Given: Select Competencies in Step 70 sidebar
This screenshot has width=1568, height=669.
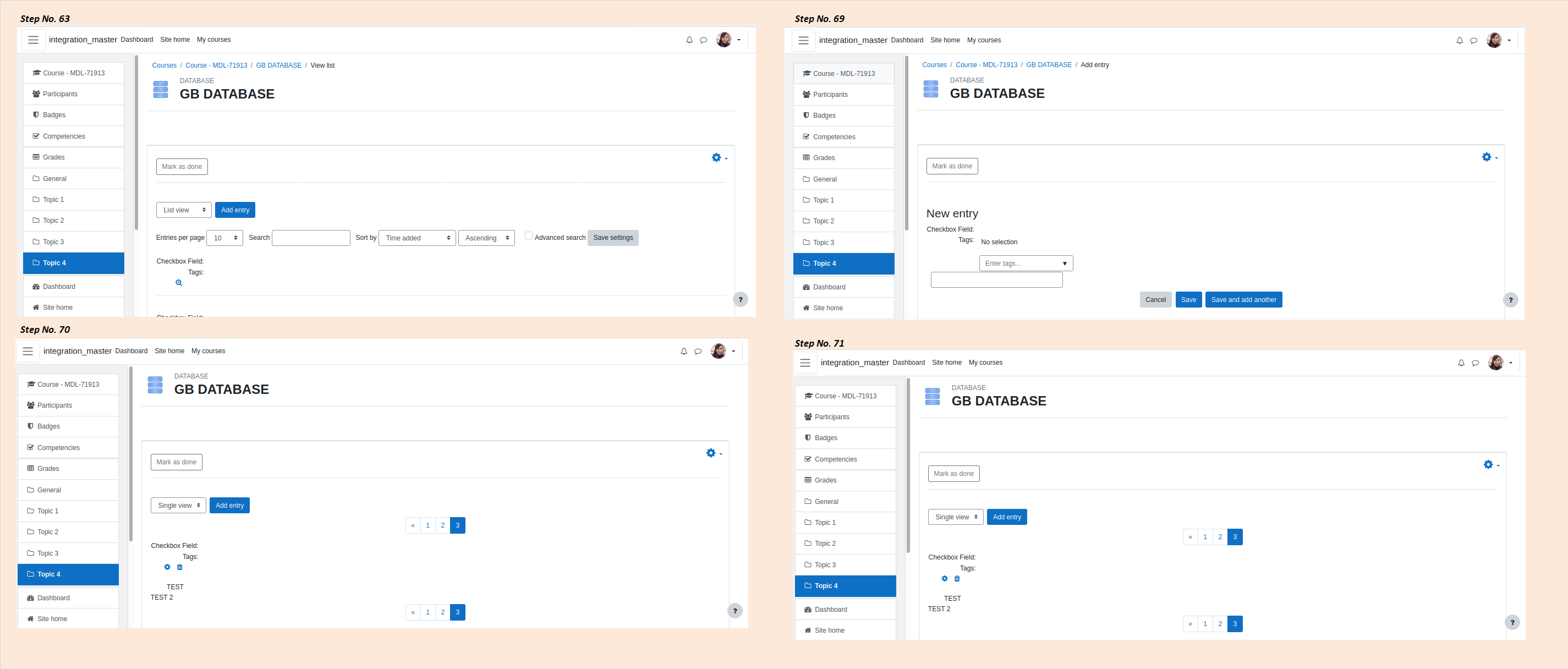Looking at the screenshot, I should (x=68, y=448).
